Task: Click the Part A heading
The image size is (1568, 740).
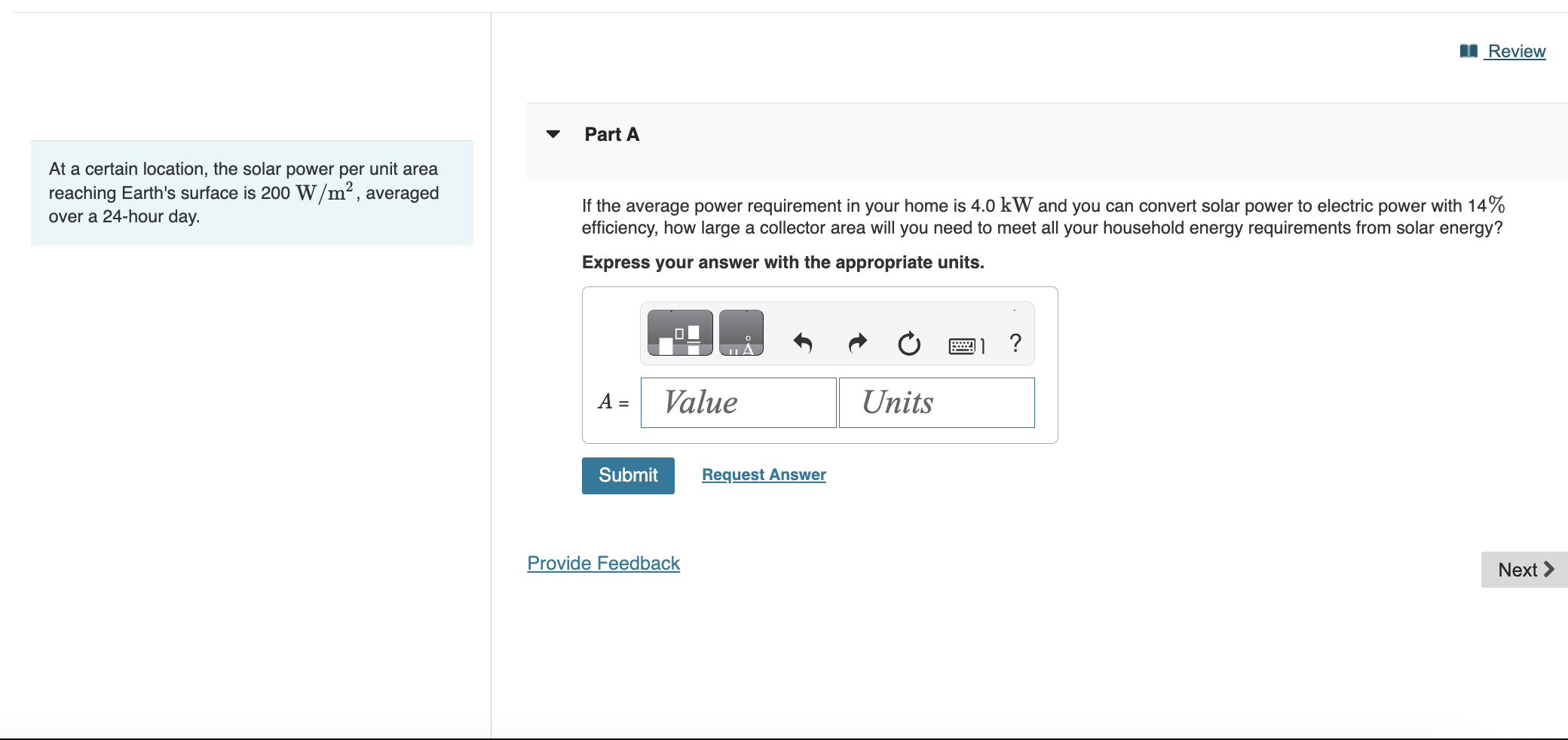Action: pos(611,134)
